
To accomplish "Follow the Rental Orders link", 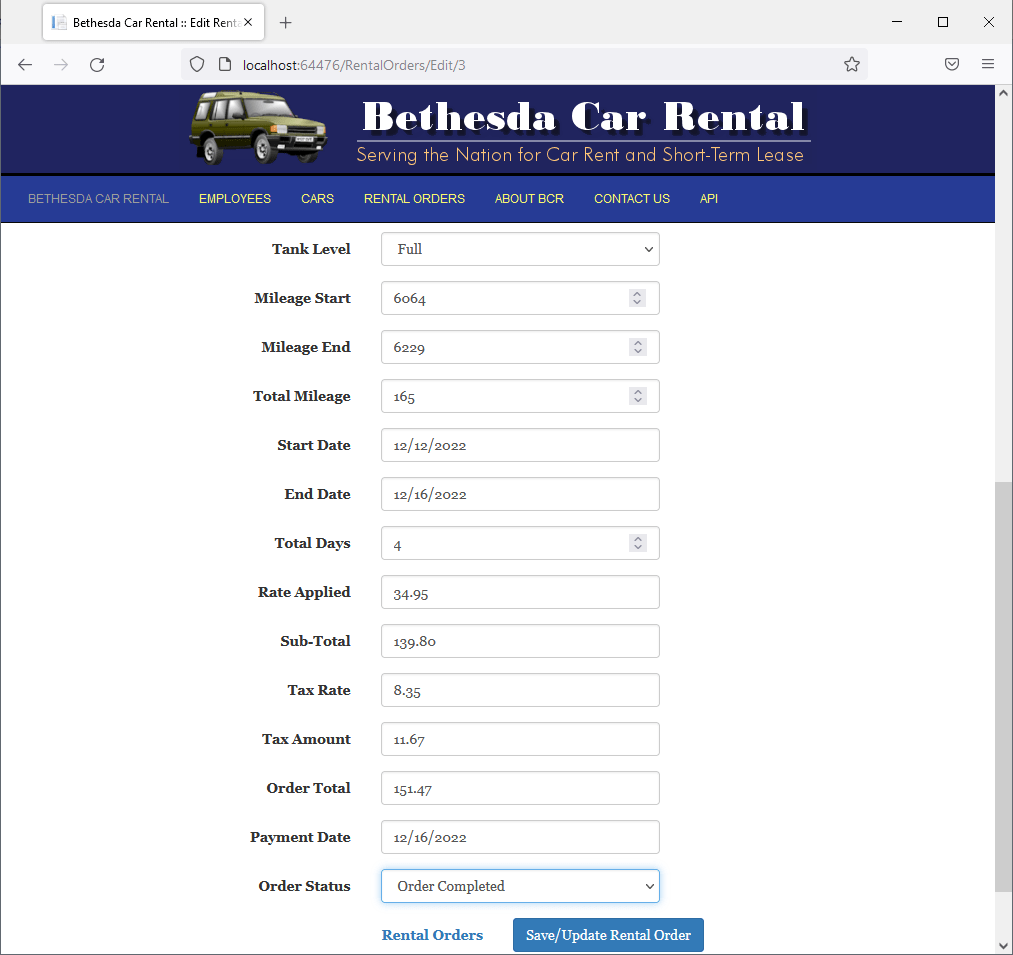I will point(432,934).
